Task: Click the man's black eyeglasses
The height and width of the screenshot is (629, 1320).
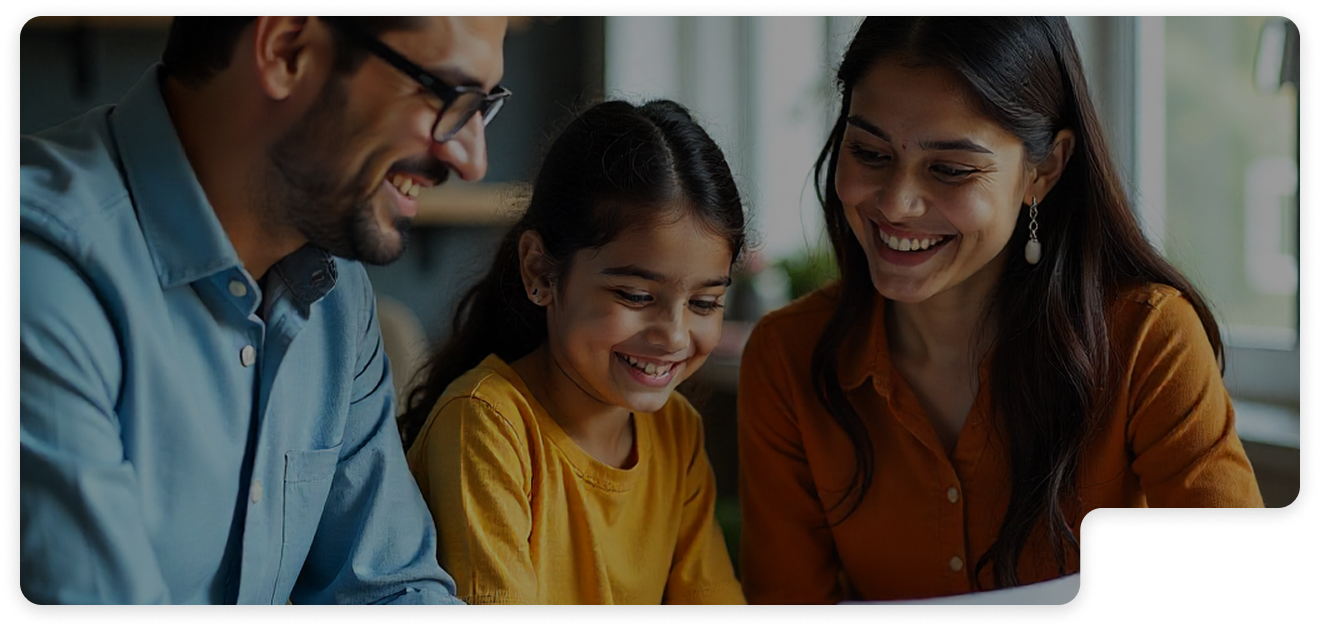Action: (450, 97)
